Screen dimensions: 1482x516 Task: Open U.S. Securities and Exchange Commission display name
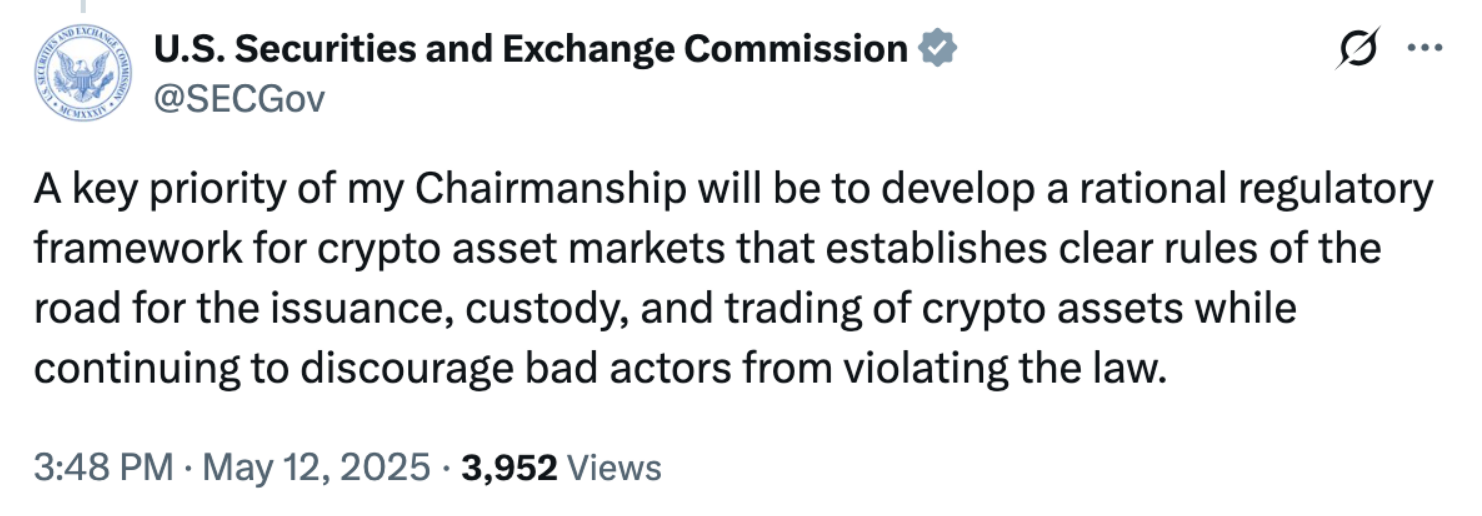coord(531,48)
